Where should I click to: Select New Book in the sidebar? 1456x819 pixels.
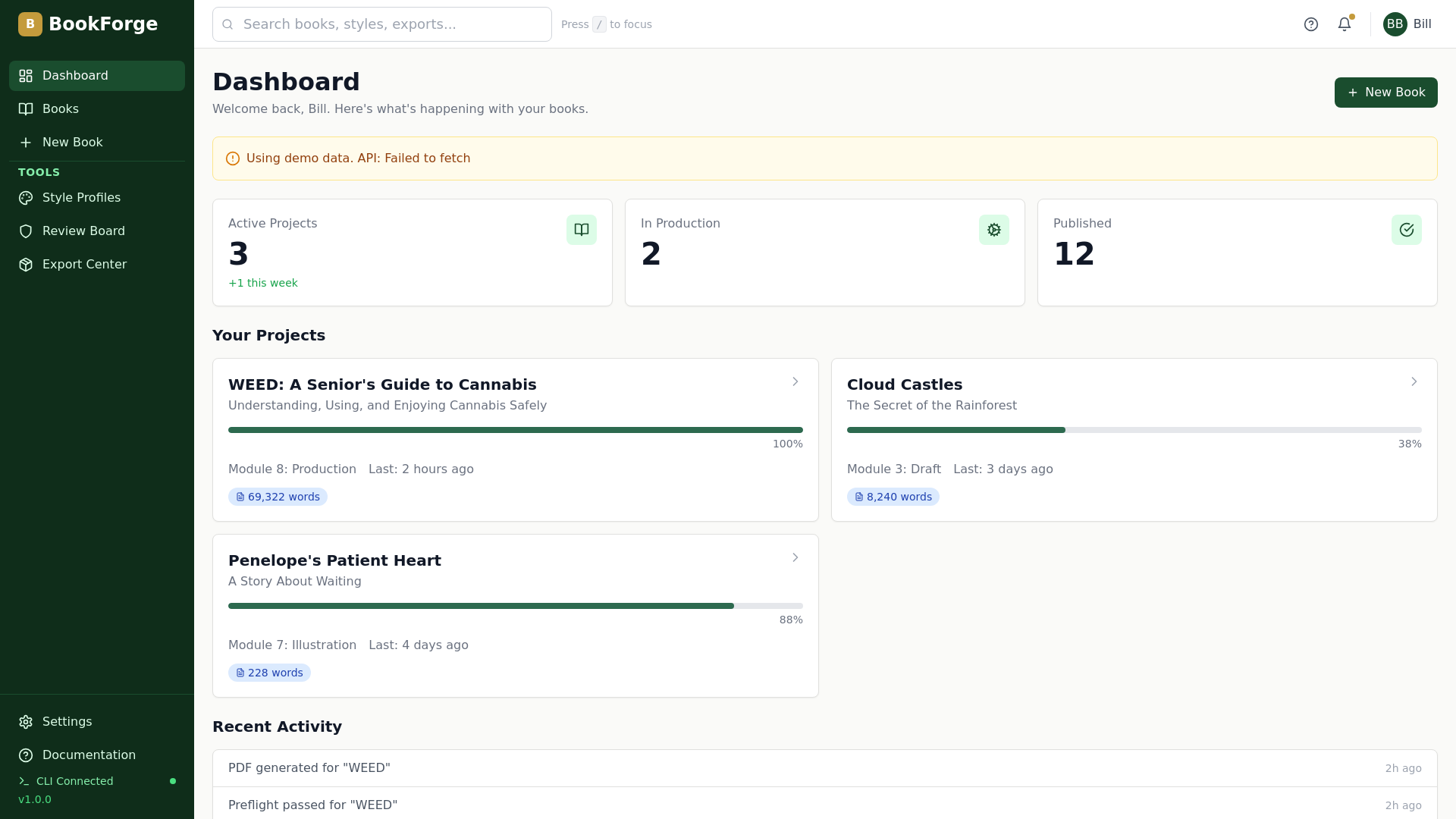(97, 143)
